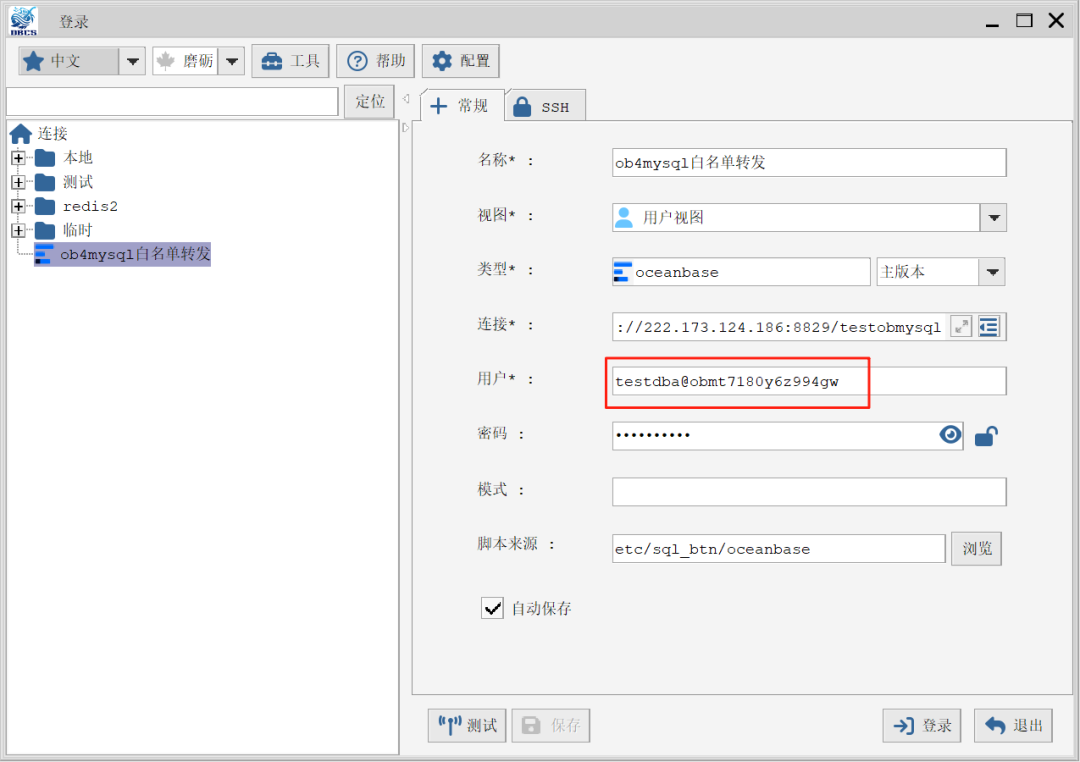Minimize the 登录 window
The width and height of the screenshot is (1080, 762).
click(x=992, y=23)
